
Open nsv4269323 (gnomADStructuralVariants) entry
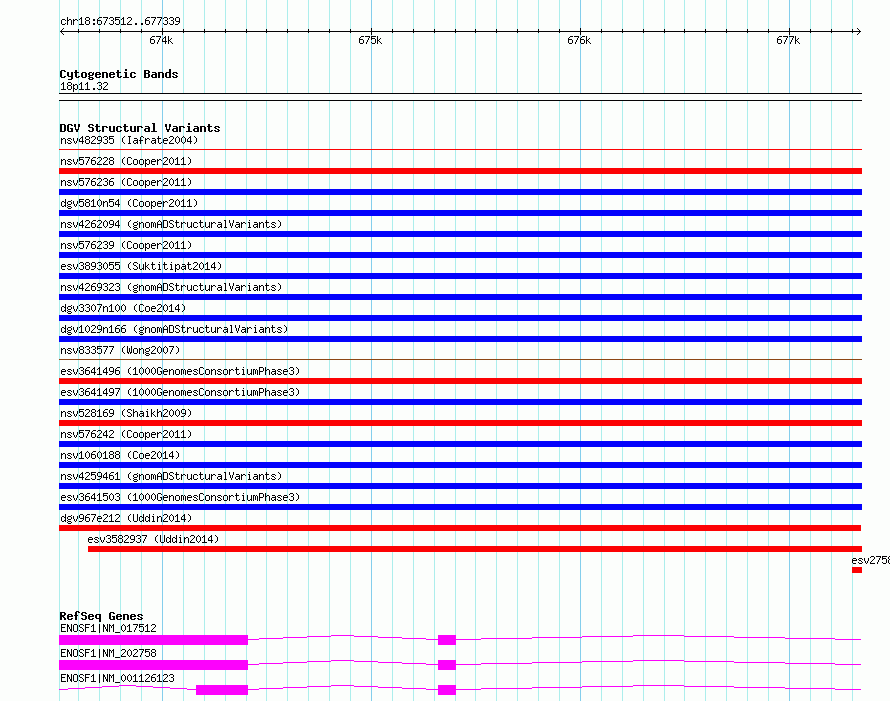point(171,287)
